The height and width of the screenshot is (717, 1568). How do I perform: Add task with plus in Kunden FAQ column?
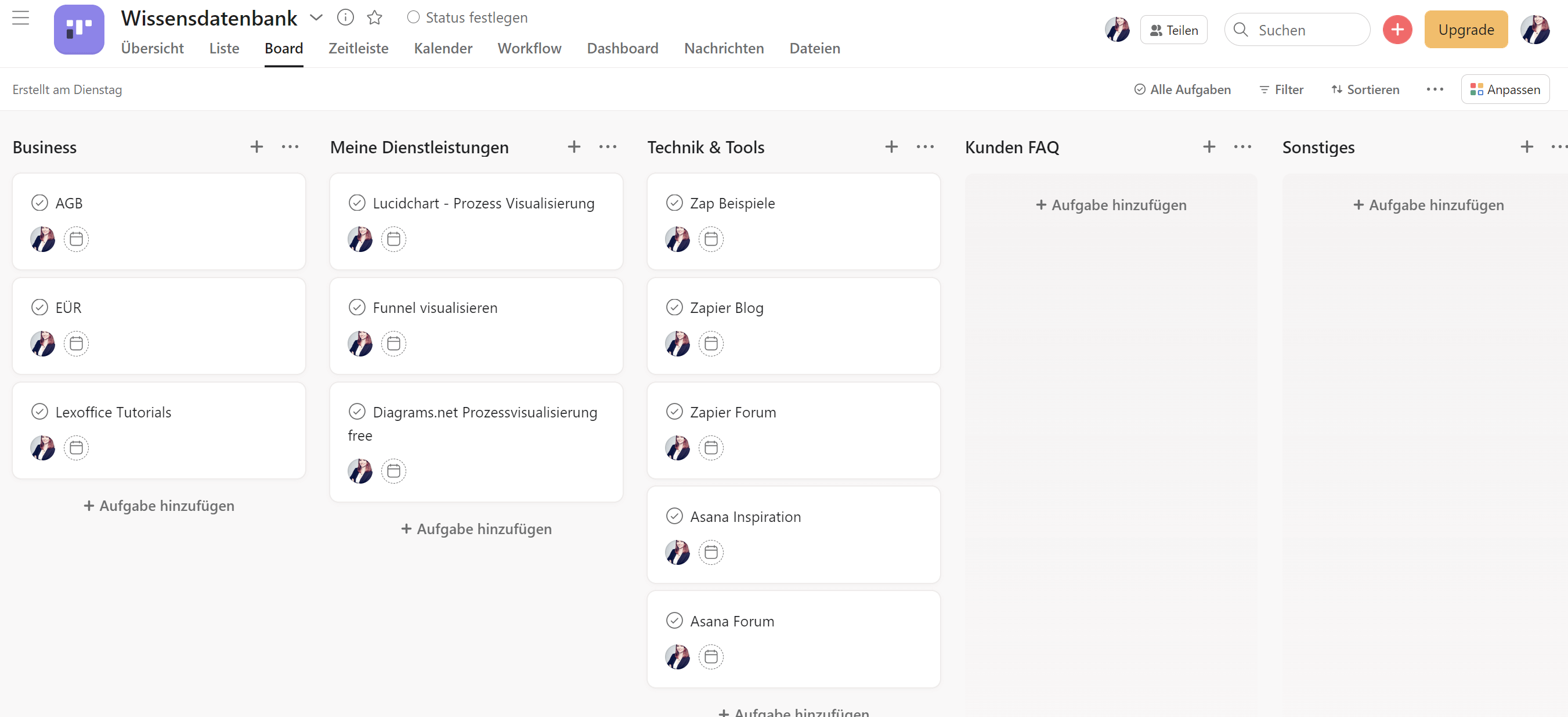click(1209, 147)
